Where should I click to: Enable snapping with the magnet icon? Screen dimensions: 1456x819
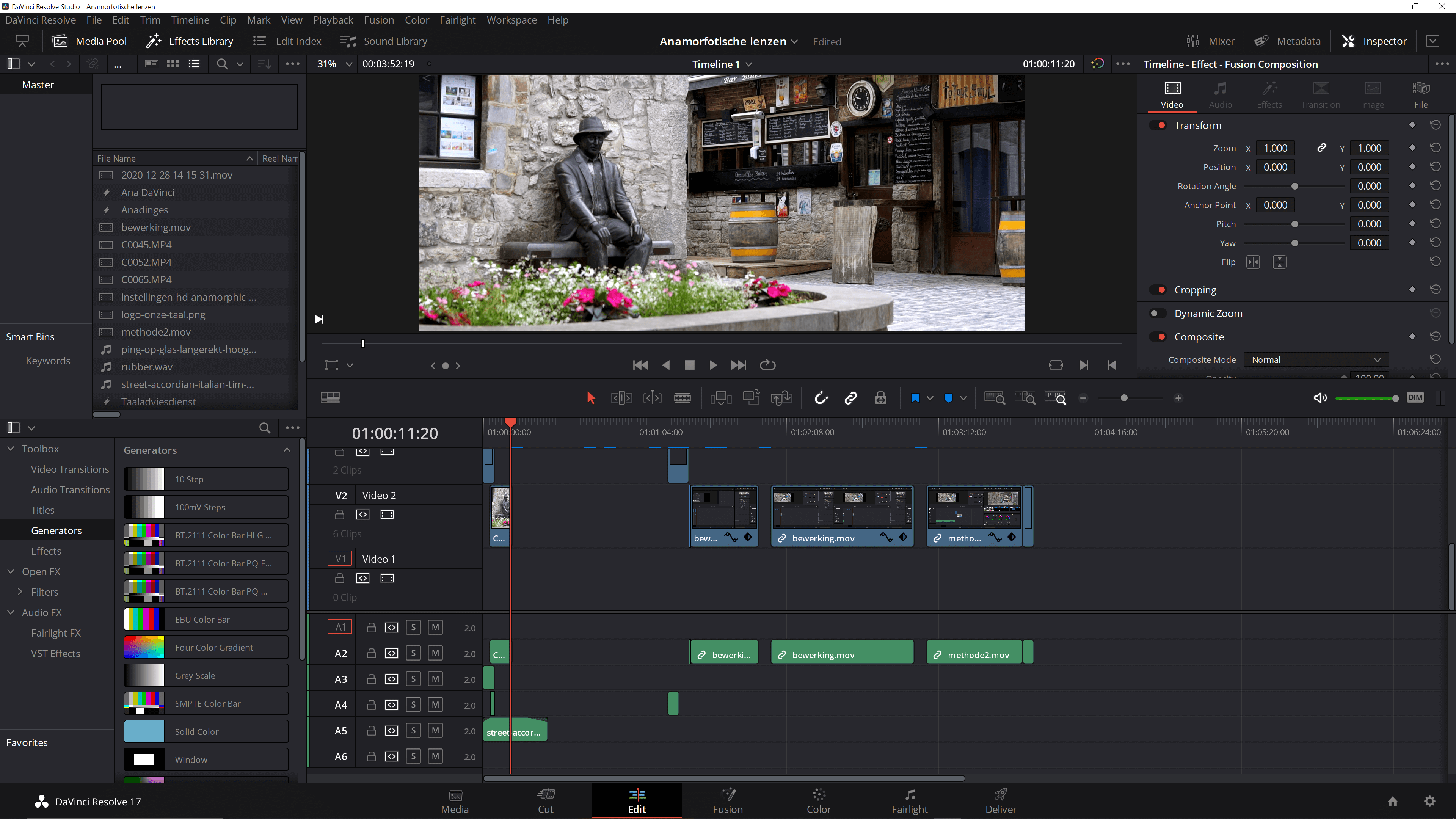[x=821, y=398]
